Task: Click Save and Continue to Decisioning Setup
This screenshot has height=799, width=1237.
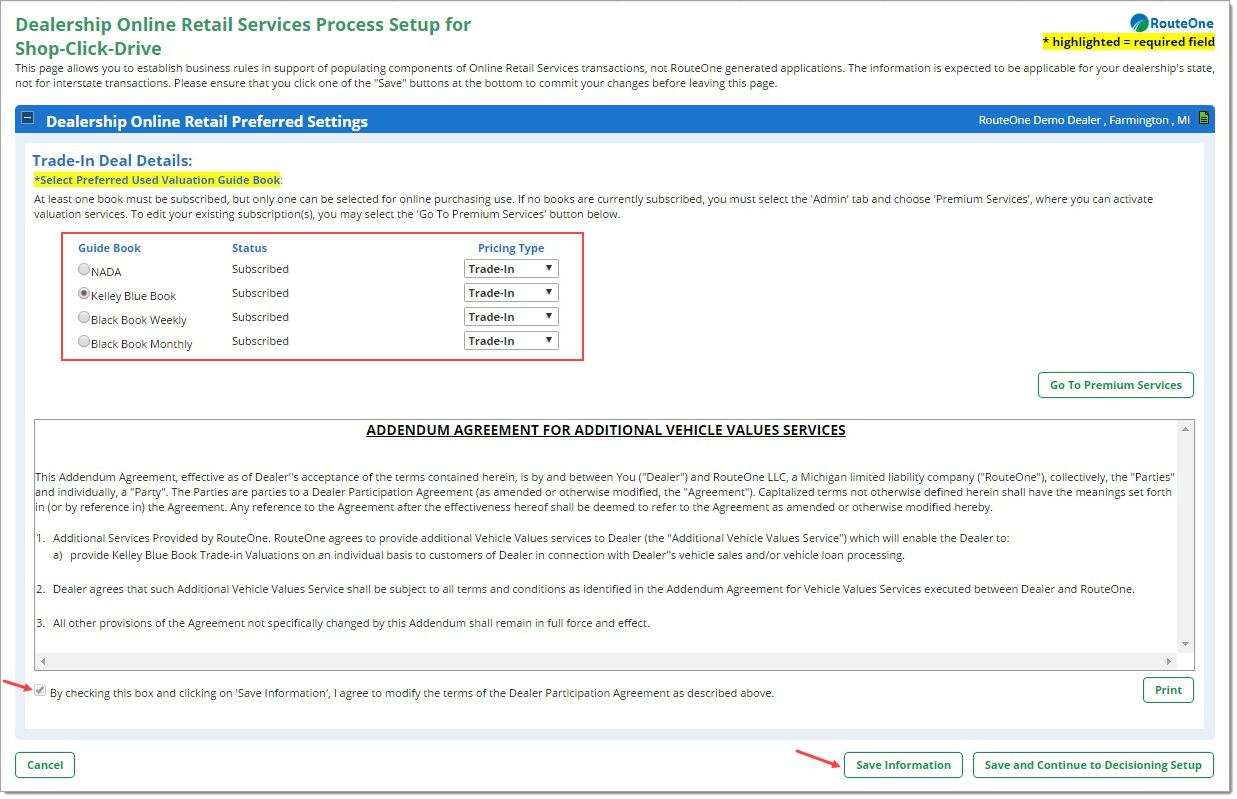Action: pyautogui.click(x=1093, y=765)
